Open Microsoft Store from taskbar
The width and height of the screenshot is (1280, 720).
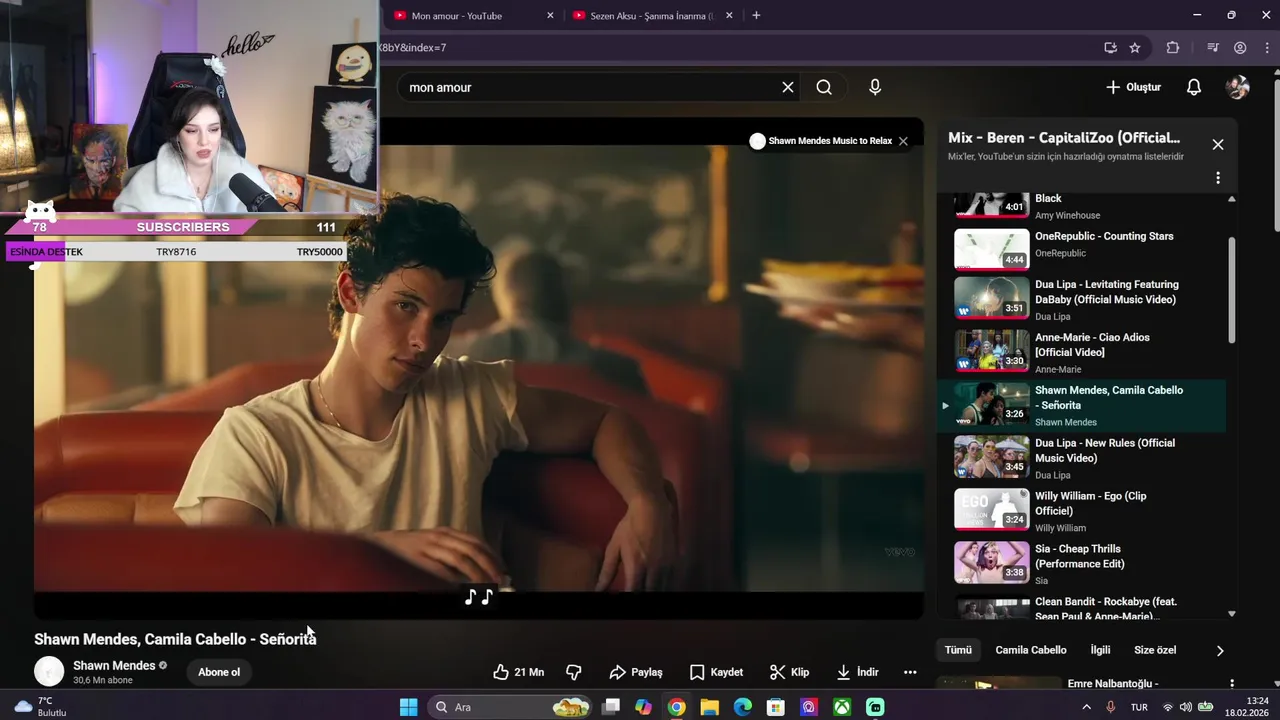775,707
